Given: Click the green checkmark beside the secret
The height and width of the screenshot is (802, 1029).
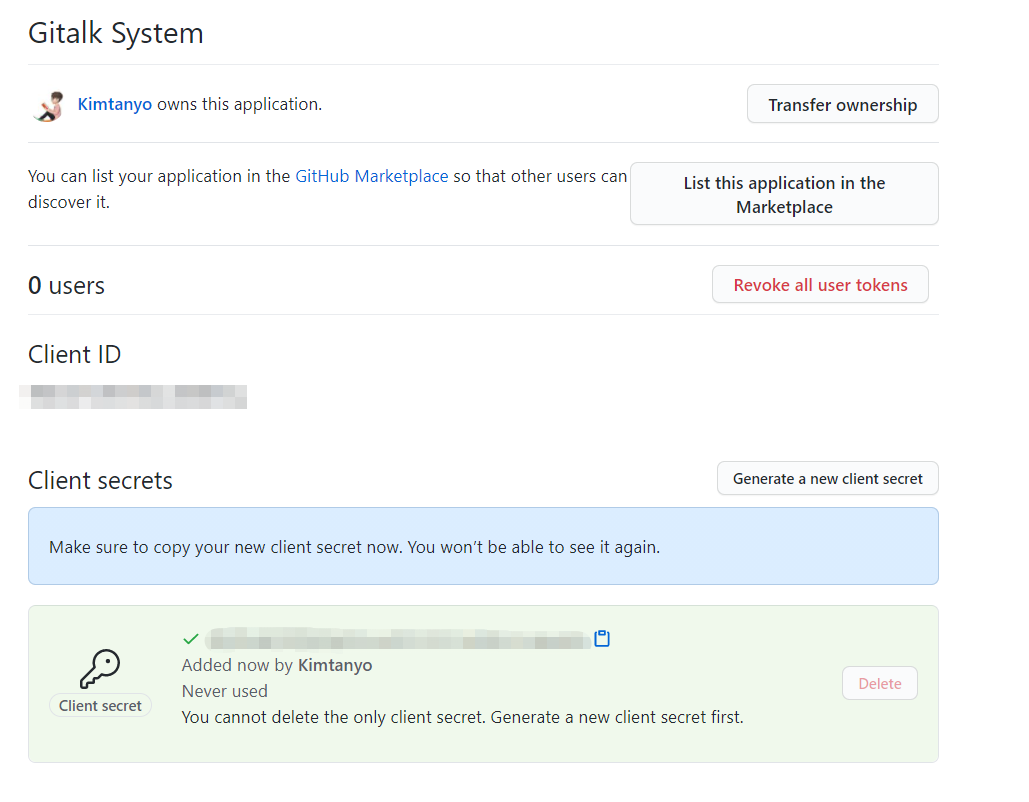Looking at the screenshot, I should click(191, 639).
